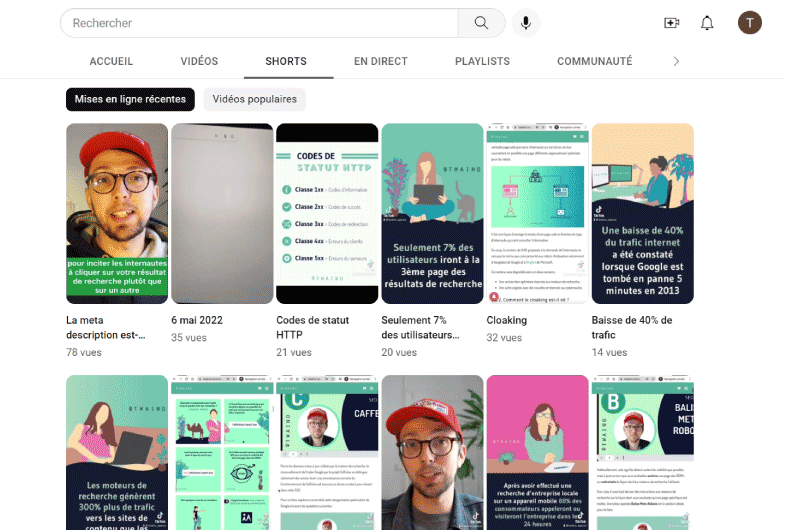The height and width of the screenshot is (530, 800).
Task: Open the Codes de statut HTTP thumbnail
Action: (327, 213)
